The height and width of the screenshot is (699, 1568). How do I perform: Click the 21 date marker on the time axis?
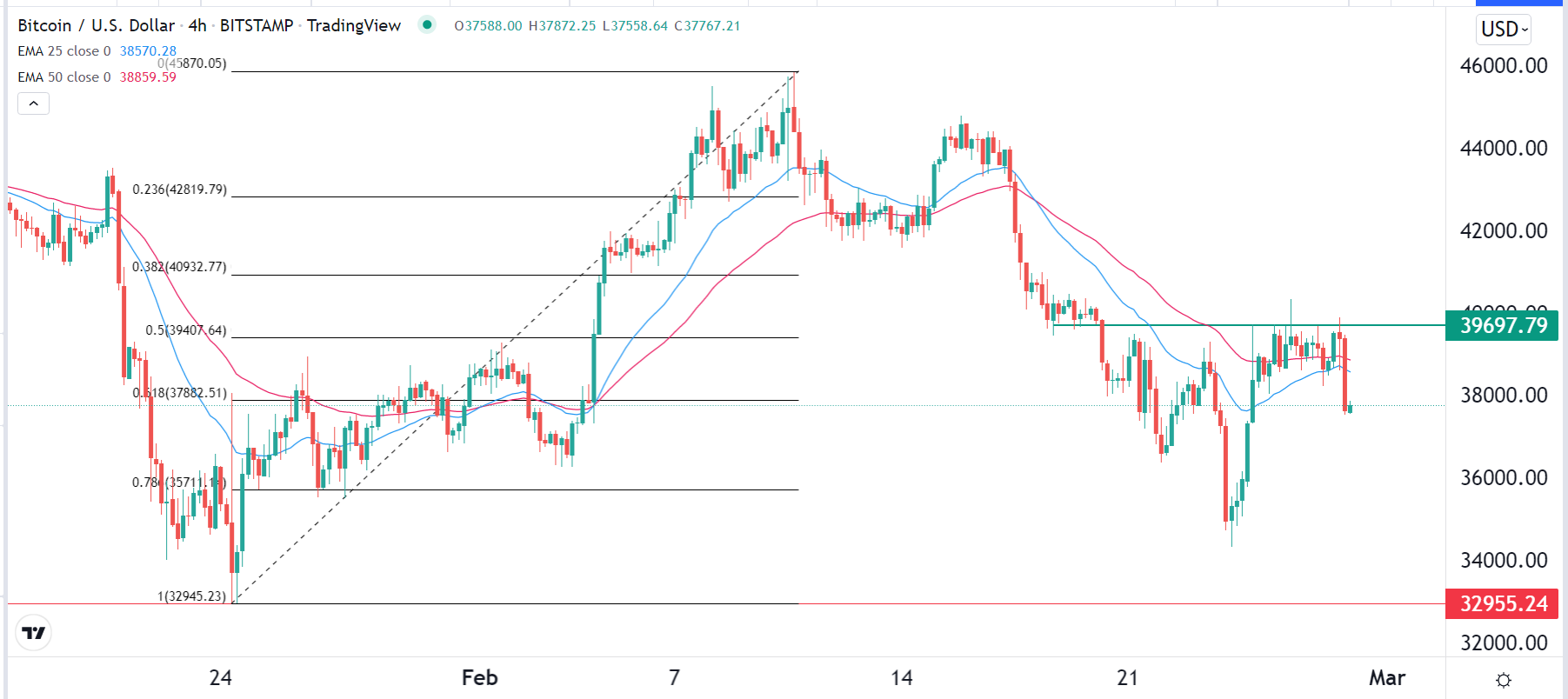click(1127, 678)
